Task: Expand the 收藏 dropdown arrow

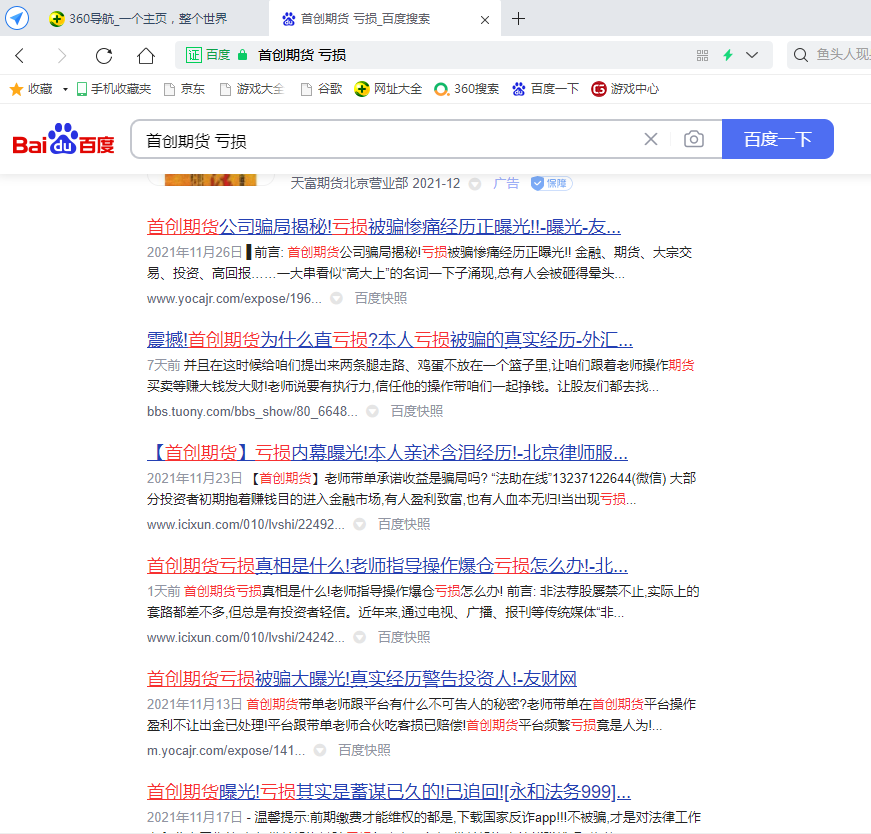Action: (x=65, y=89)
